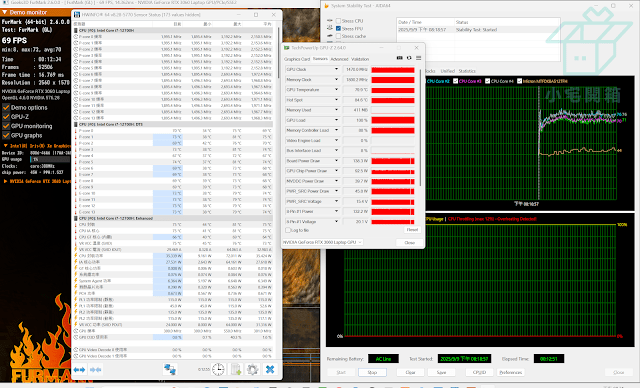Open HWiNFO network remote monitoring icon
The width and height of the screenshot is (640, 388).
[170, 370]
